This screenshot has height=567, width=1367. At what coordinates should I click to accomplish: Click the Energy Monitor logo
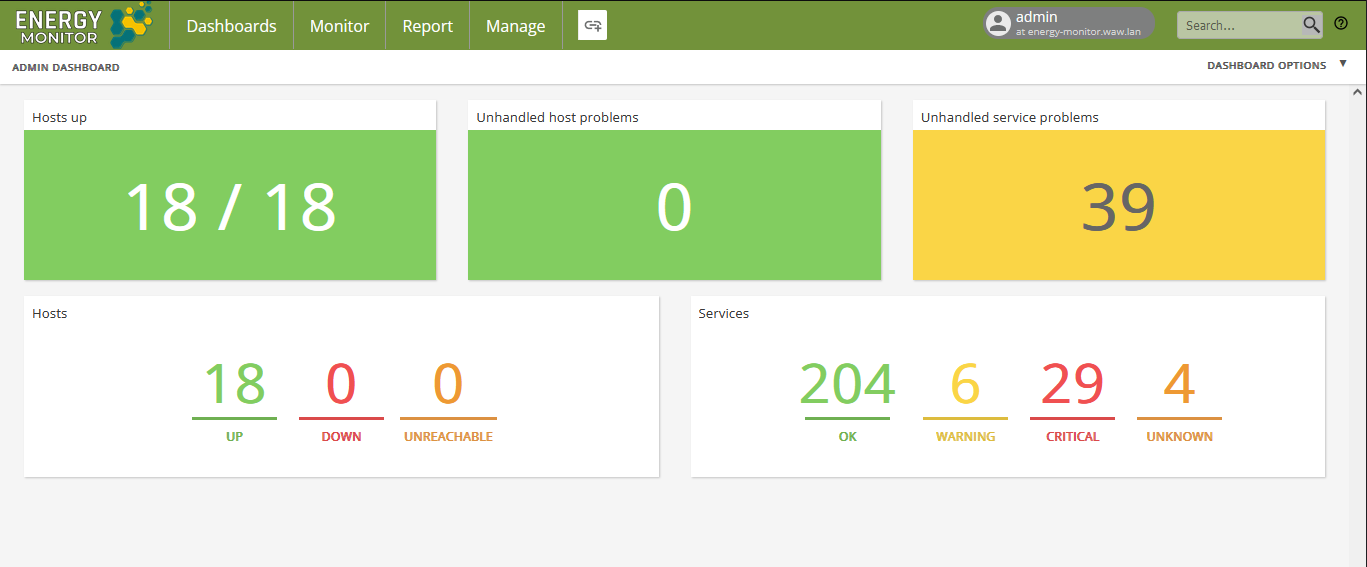[x=84, y=25]
